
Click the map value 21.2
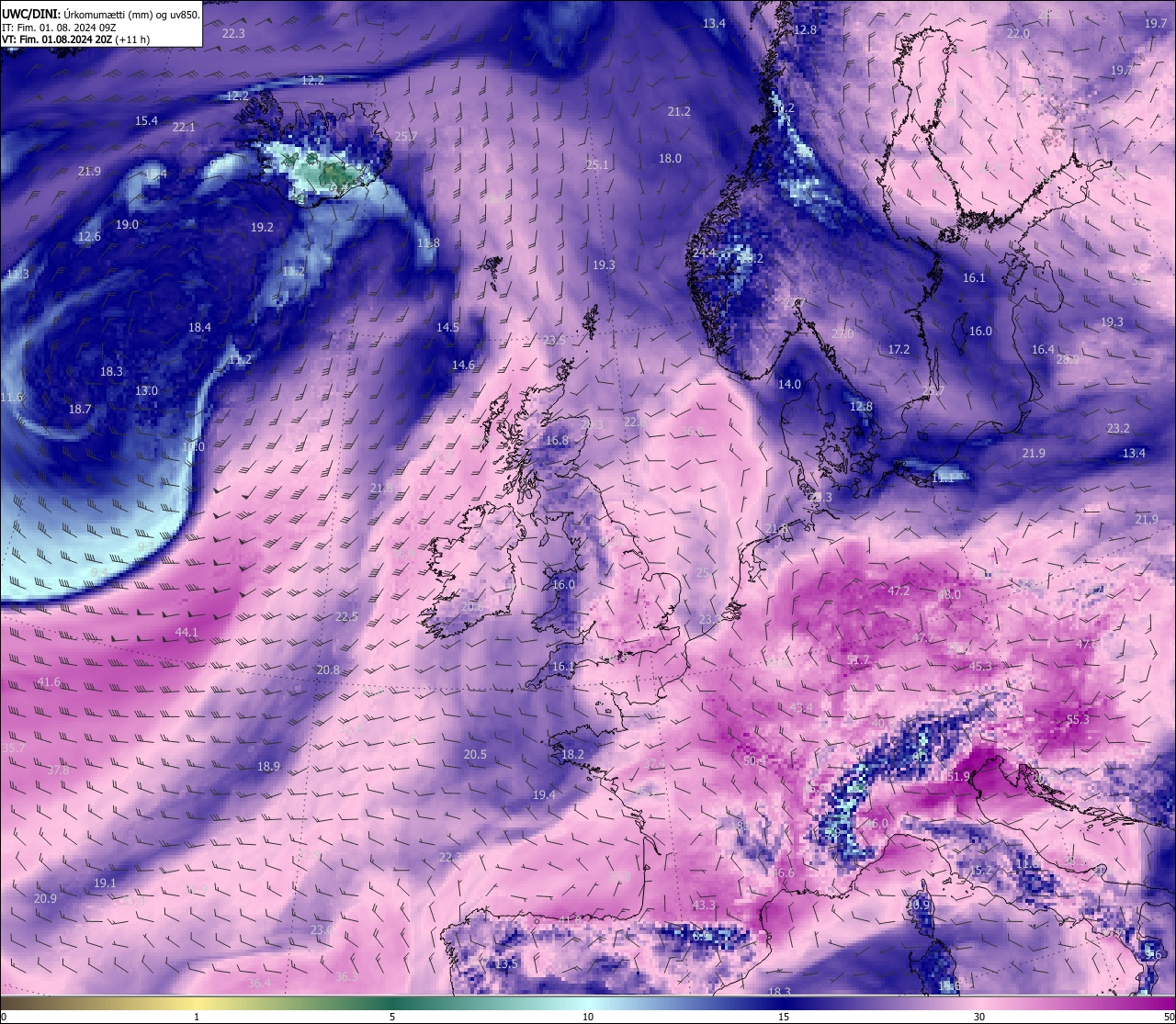[x=679, y=112]
